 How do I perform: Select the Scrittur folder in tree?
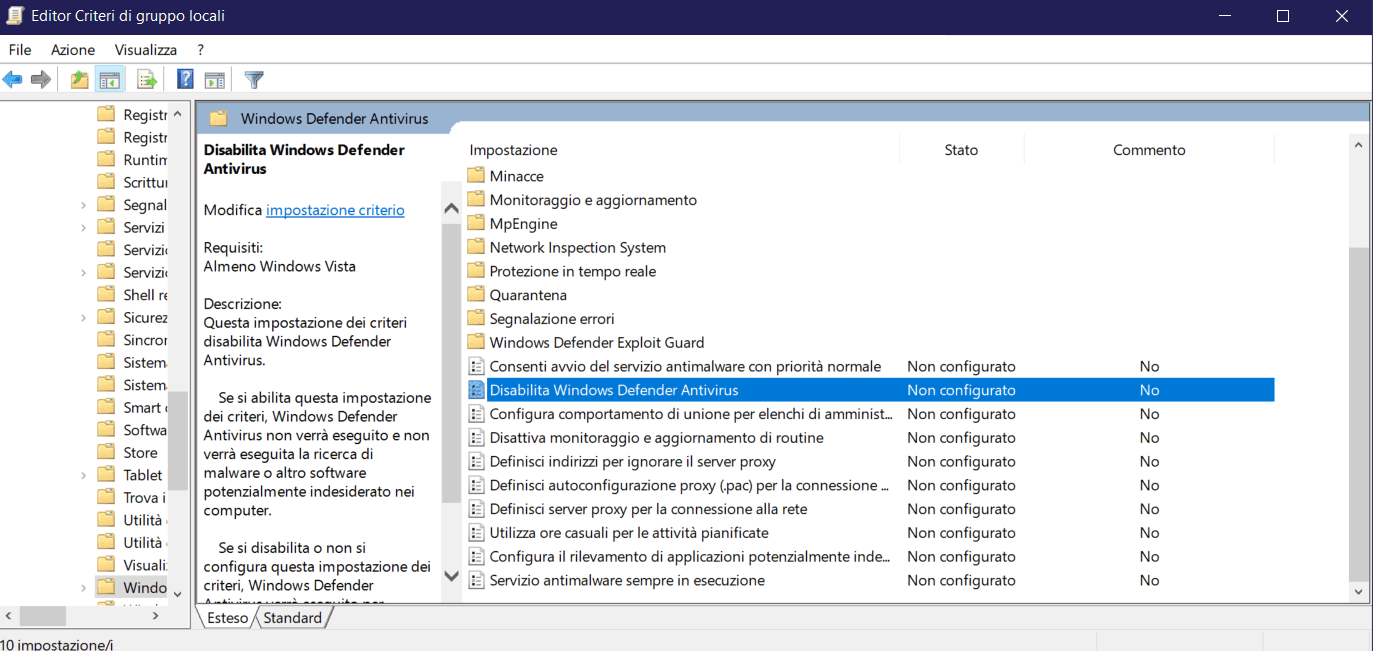coord(145,182)
